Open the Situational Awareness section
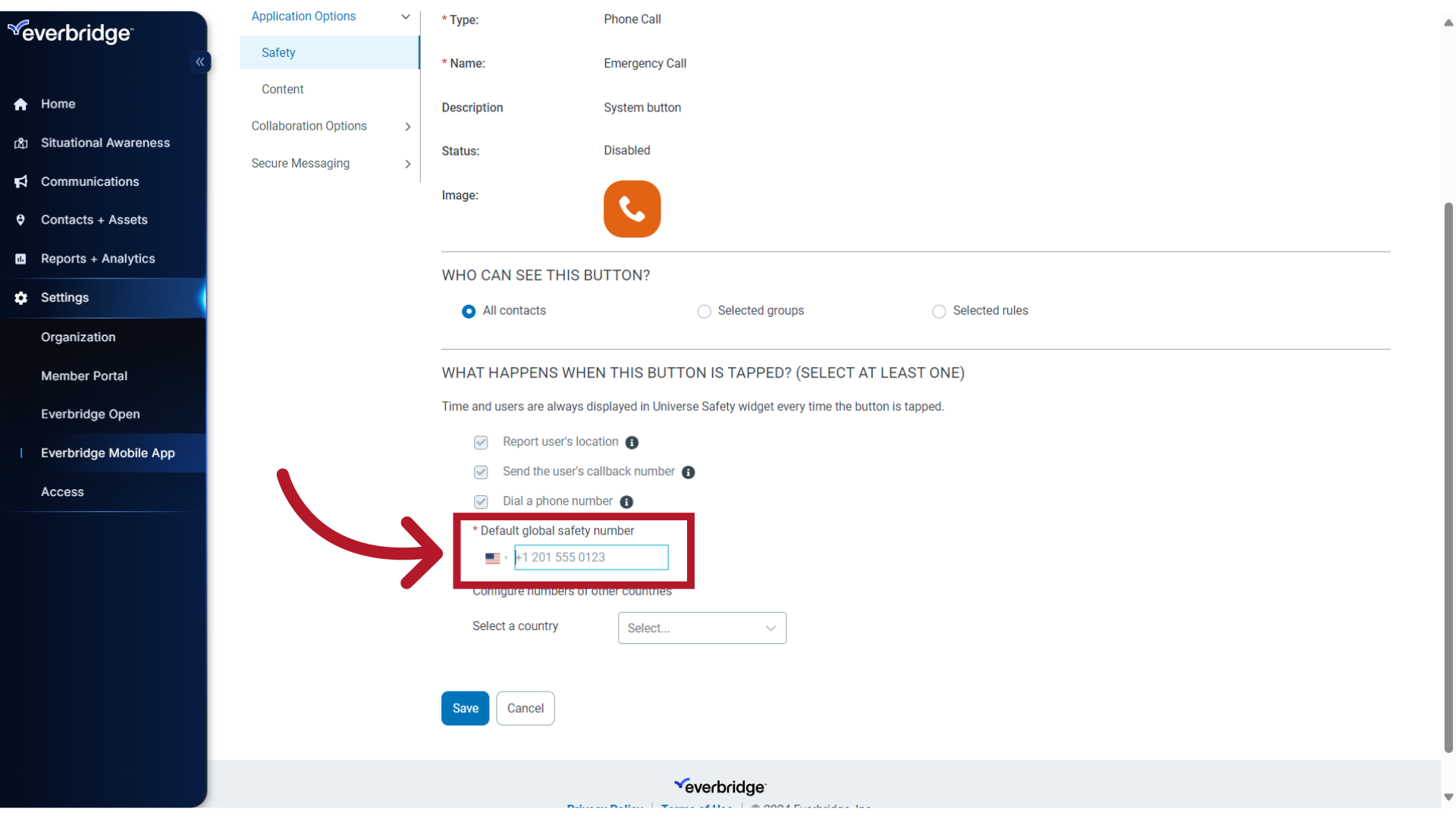1456x819 pixels. click(105, 142)
